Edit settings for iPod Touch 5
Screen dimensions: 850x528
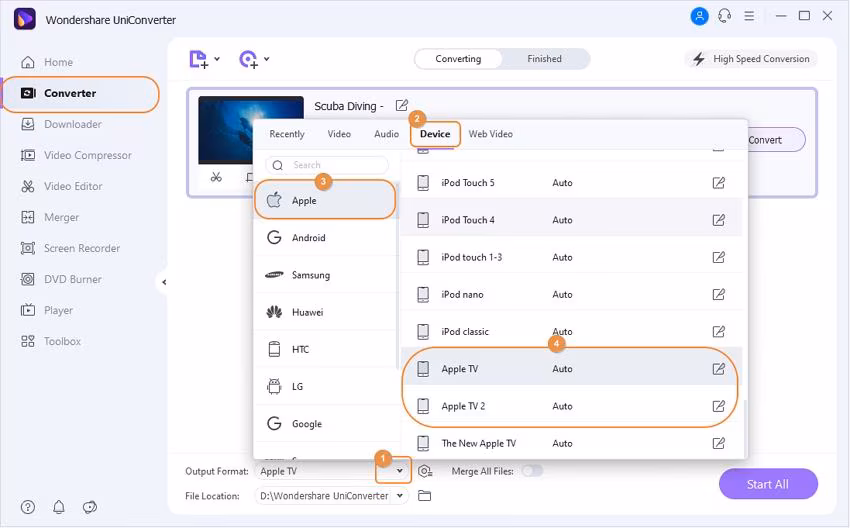coord(718,183)
